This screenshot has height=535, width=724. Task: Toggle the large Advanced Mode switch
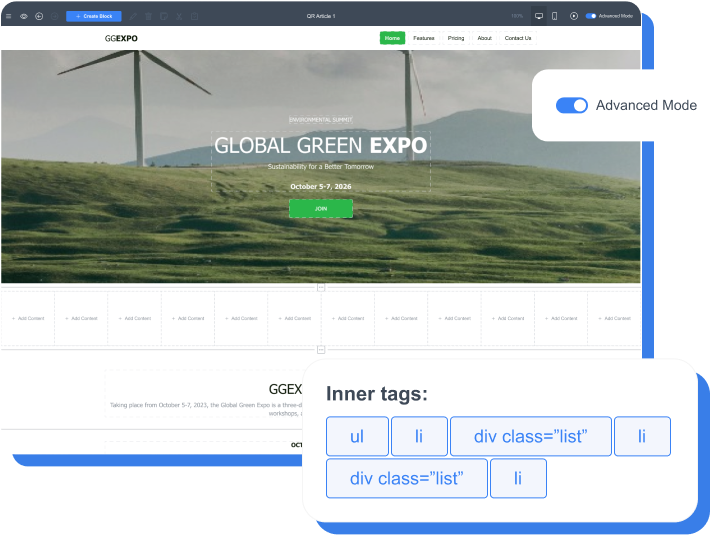(x=572, y=105)
